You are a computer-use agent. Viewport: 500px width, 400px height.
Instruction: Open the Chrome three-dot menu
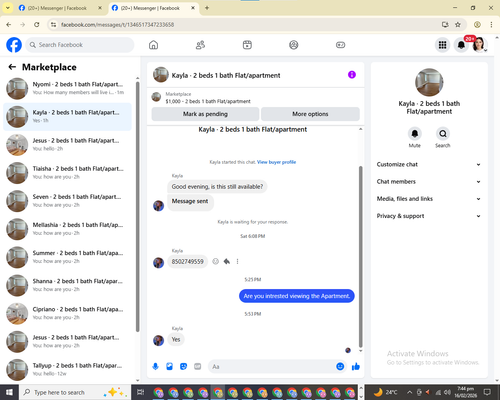click(x=491, y=24)
